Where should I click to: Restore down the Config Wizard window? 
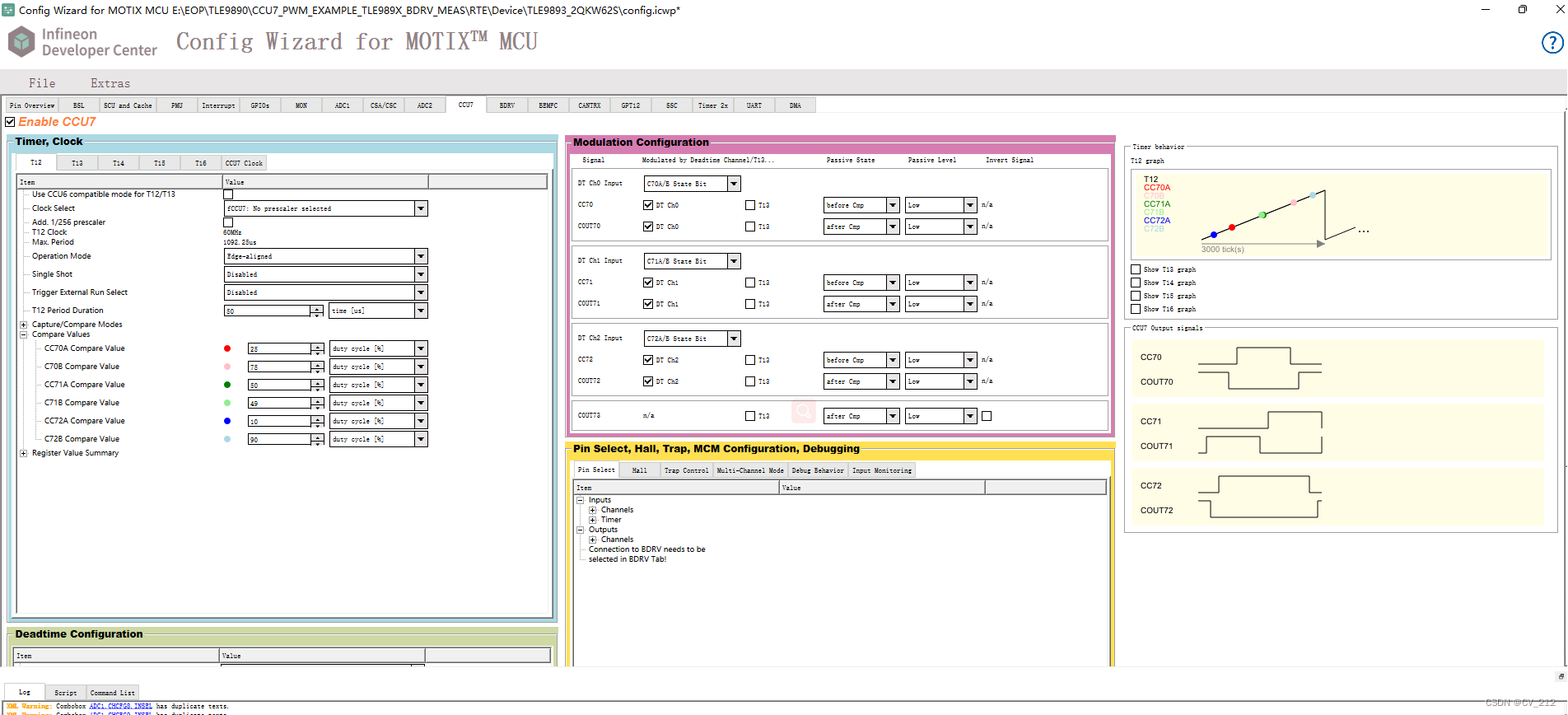click(1523, 10)
